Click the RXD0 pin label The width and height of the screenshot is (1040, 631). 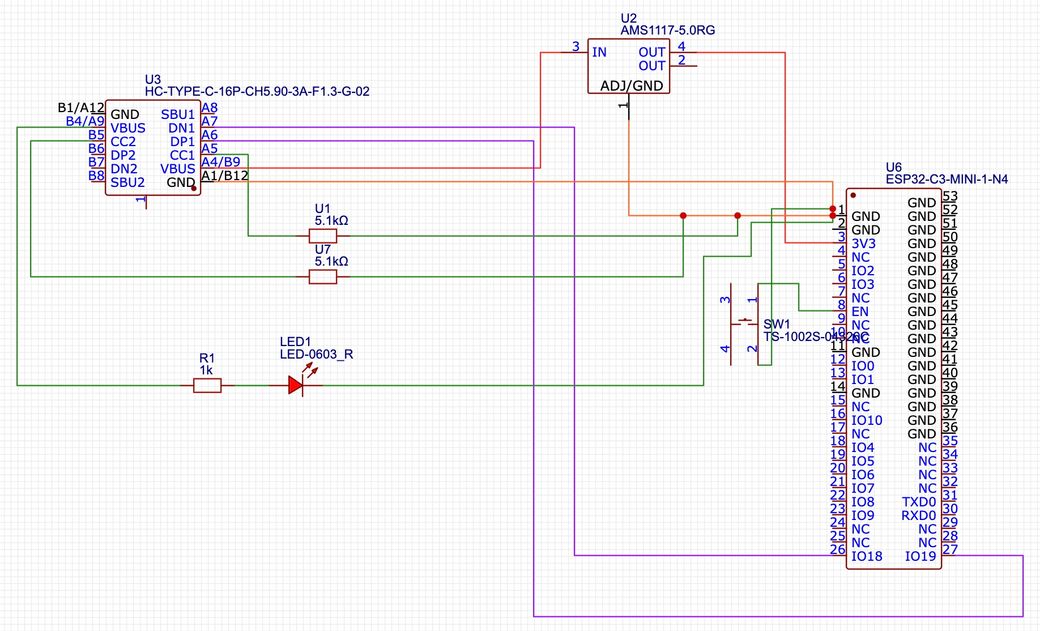(919, 515)
